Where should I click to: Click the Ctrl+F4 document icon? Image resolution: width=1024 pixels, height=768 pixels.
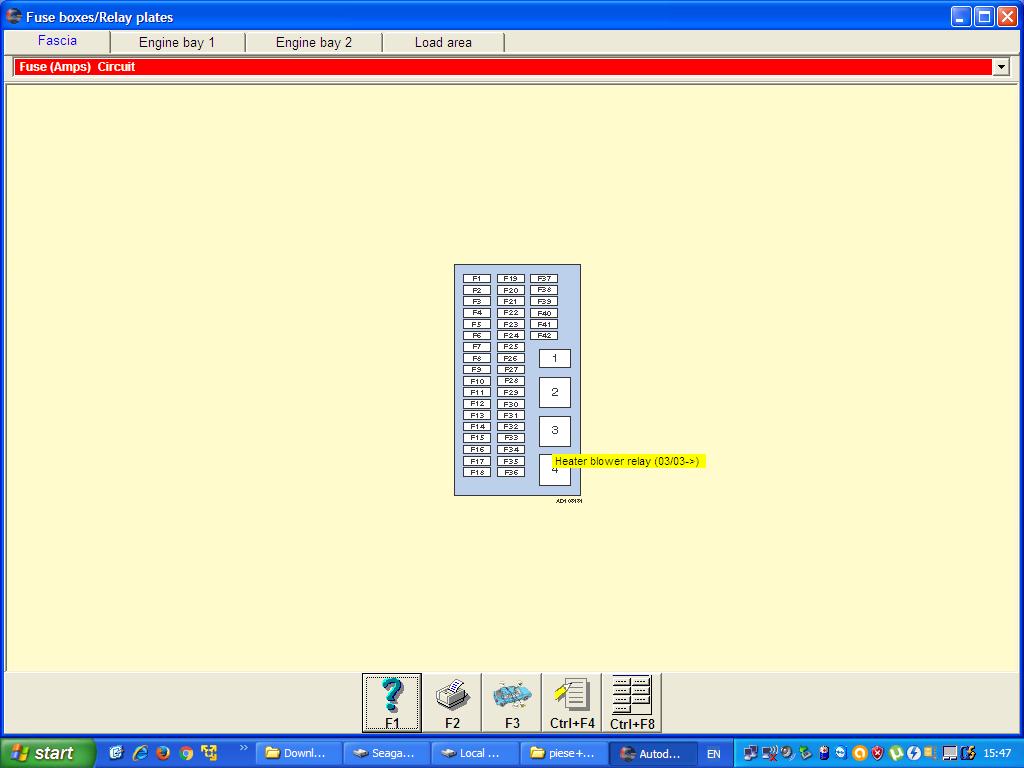pyautogui.click(x=572, y=702)
